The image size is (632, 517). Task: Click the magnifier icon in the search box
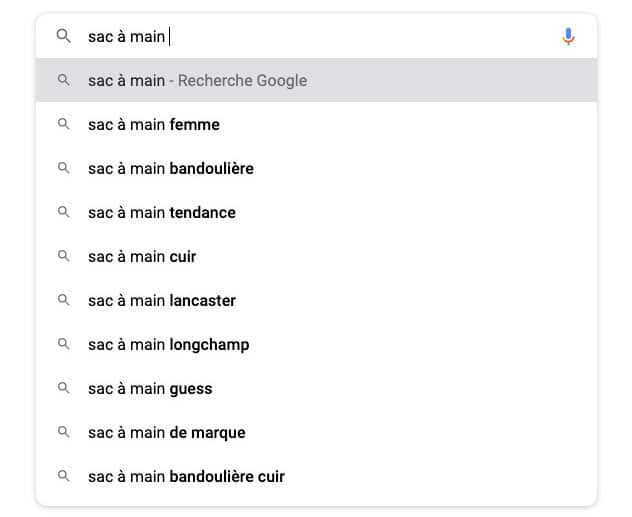(x=64, y=36)
